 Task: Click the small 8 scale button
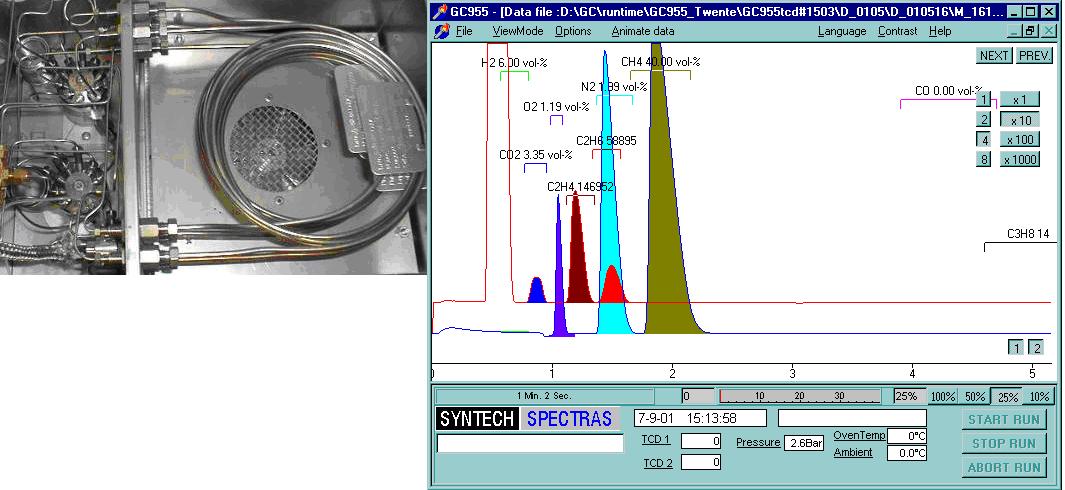point(985,159)
